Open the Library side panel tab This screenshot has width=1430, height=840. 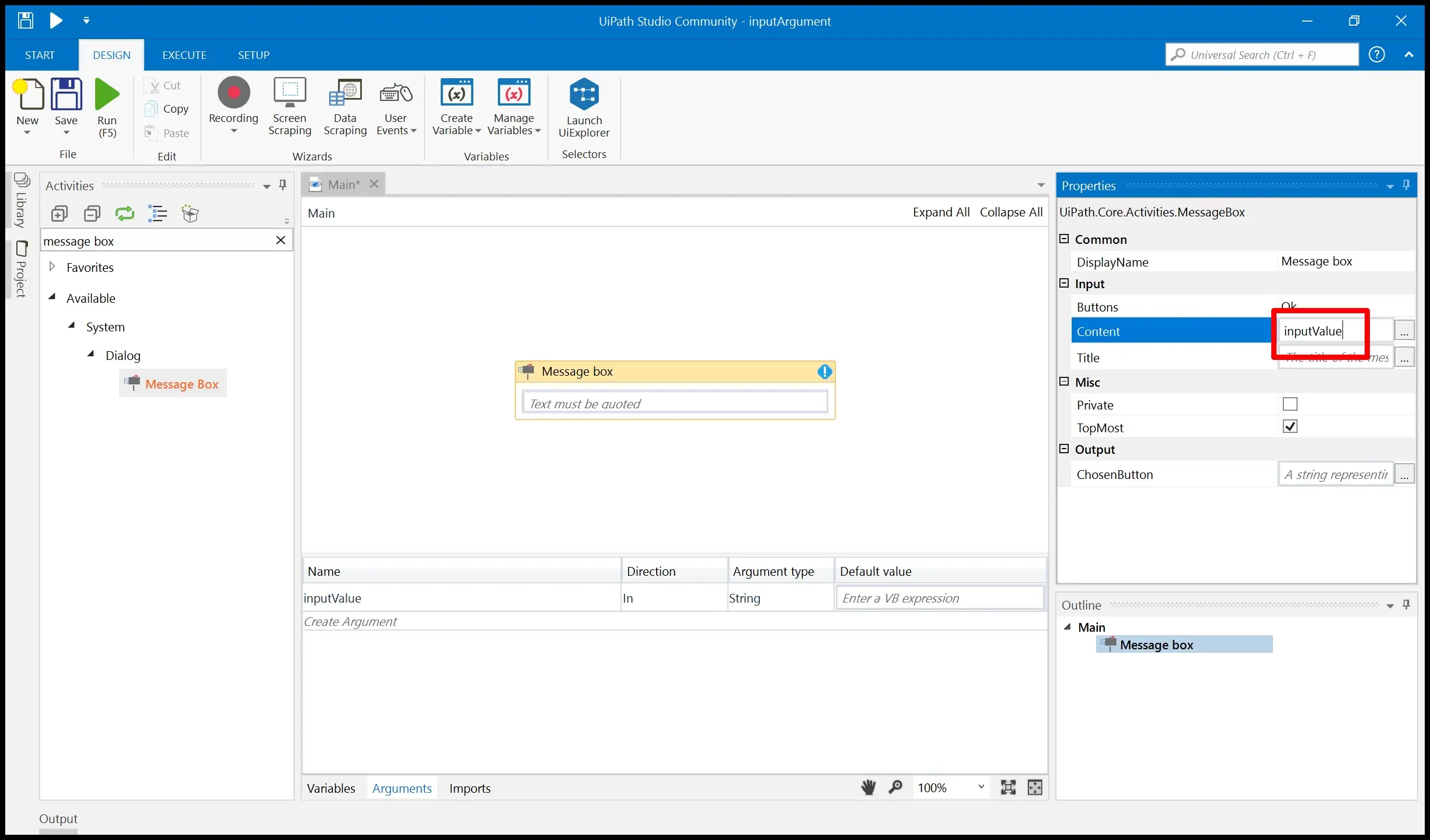point(22,201)
